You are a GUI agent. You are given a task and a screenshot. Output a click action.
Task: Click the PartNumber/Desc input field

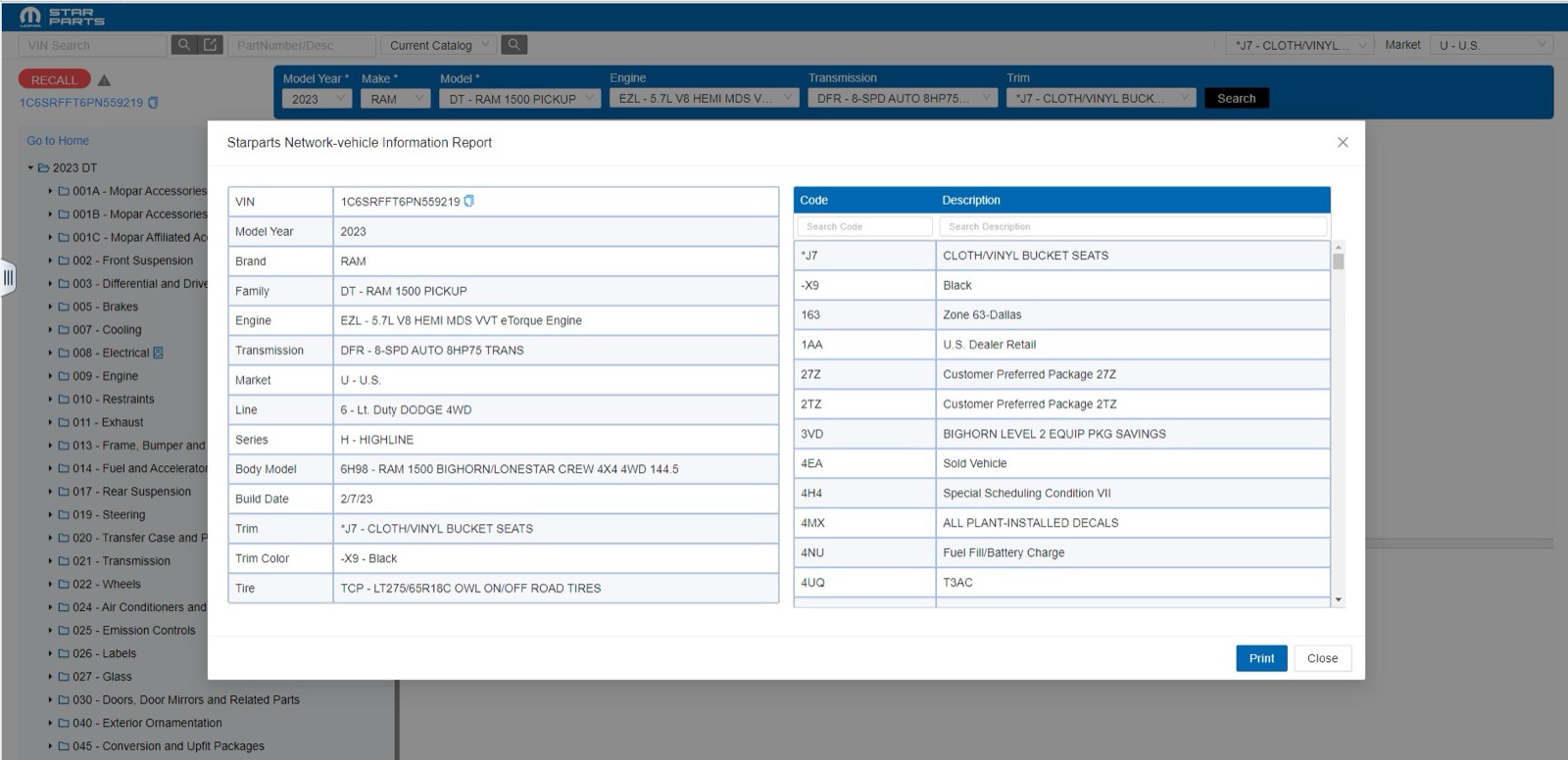(x=302, y=45)
